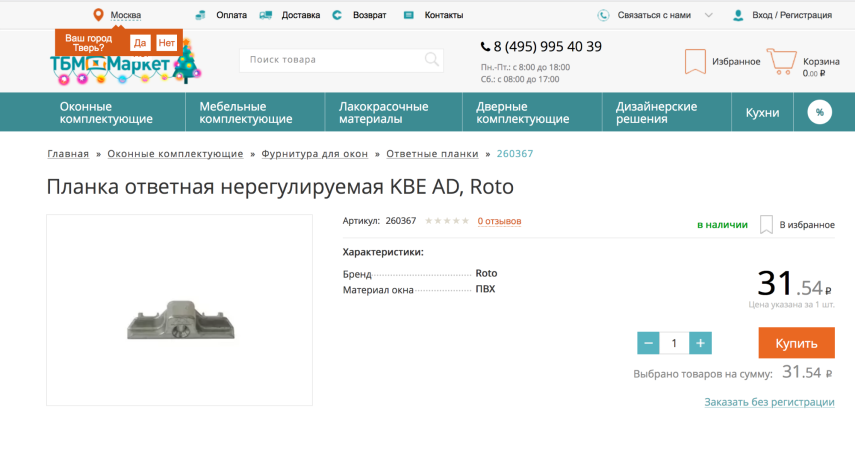Go to Оконные комплектующие breadcrumb
This screenshot has height=458, width=855.
point(175,154)
